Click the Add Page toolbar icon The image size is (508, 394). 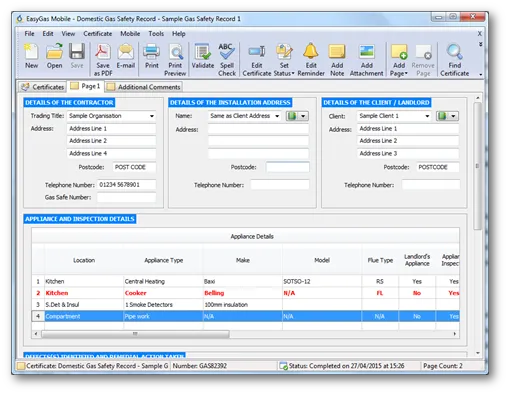pos(399,60)
